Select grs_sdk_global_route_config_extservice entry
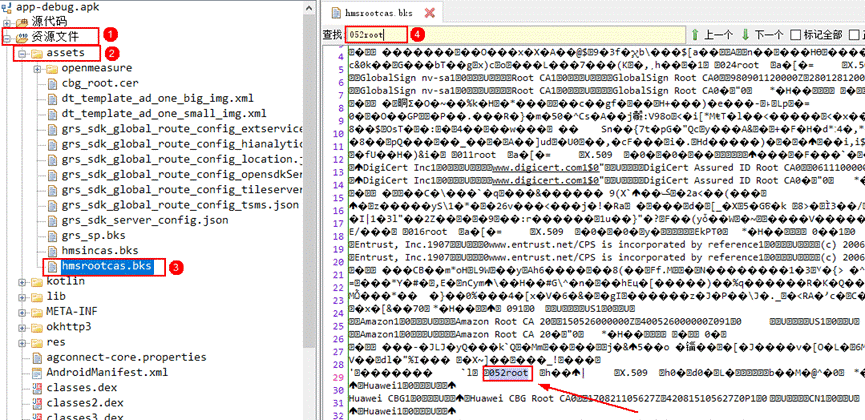This screenshot has width=865, height=420. 183,129
